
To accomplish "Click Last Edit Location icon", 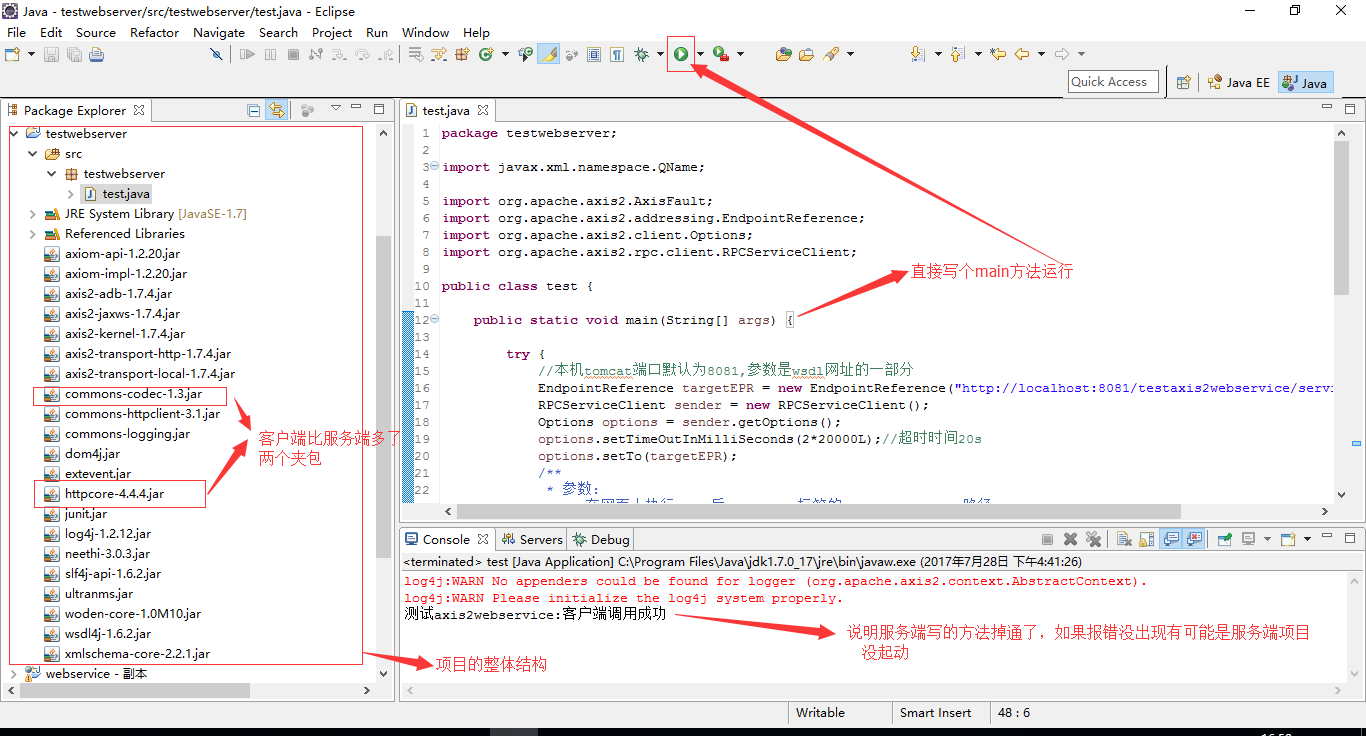I will 997,54.
